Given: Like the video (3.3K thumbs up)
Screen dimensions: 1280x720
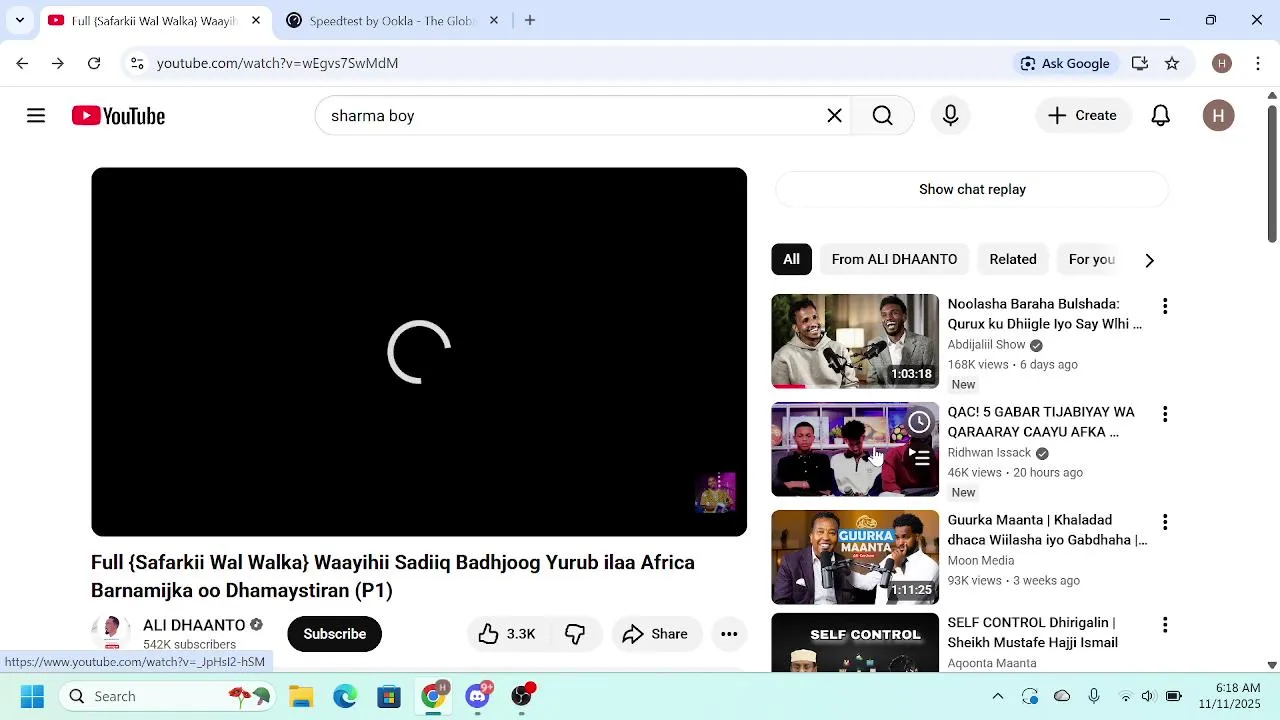Looking at the screenshot, I should [x=506, y=634].
